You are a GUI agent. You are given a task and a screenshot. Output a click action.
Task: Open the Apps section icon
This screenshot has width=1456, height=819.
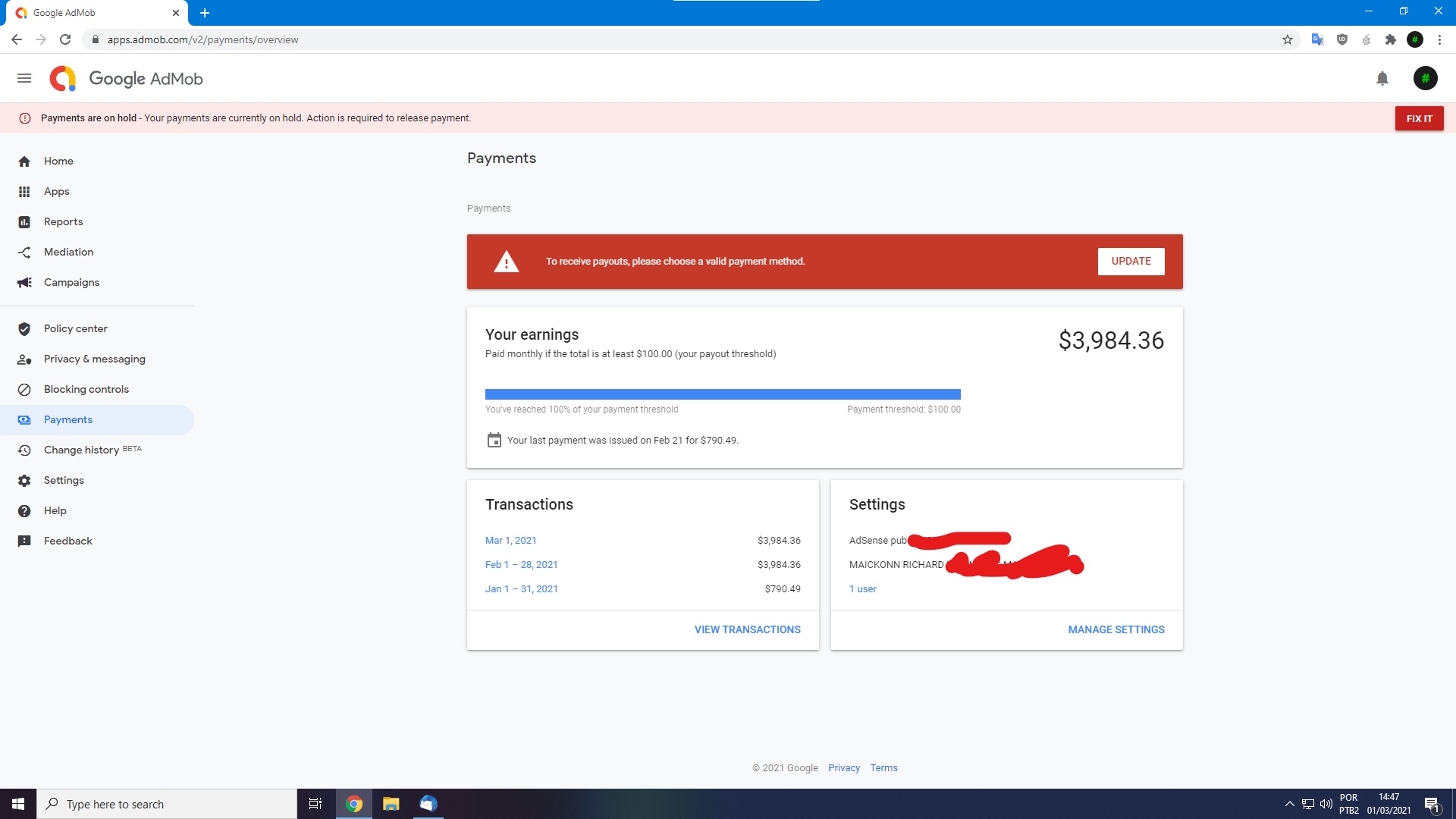[24, 191]
